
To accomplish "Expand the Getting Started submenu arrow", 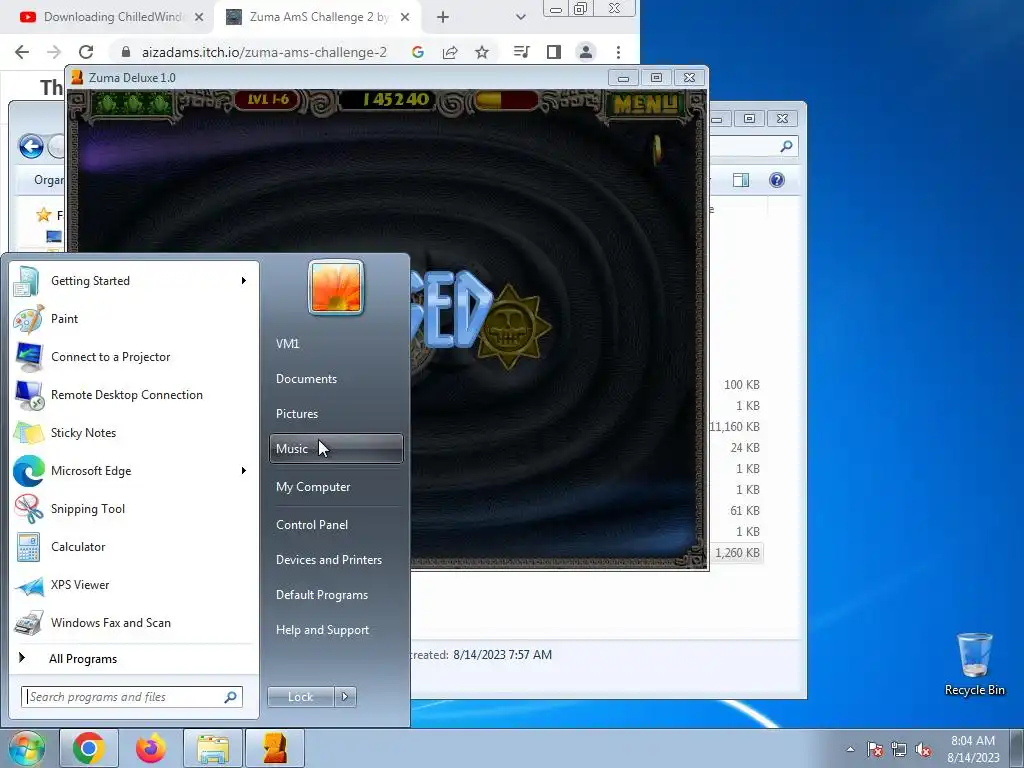I will [244, 281].
